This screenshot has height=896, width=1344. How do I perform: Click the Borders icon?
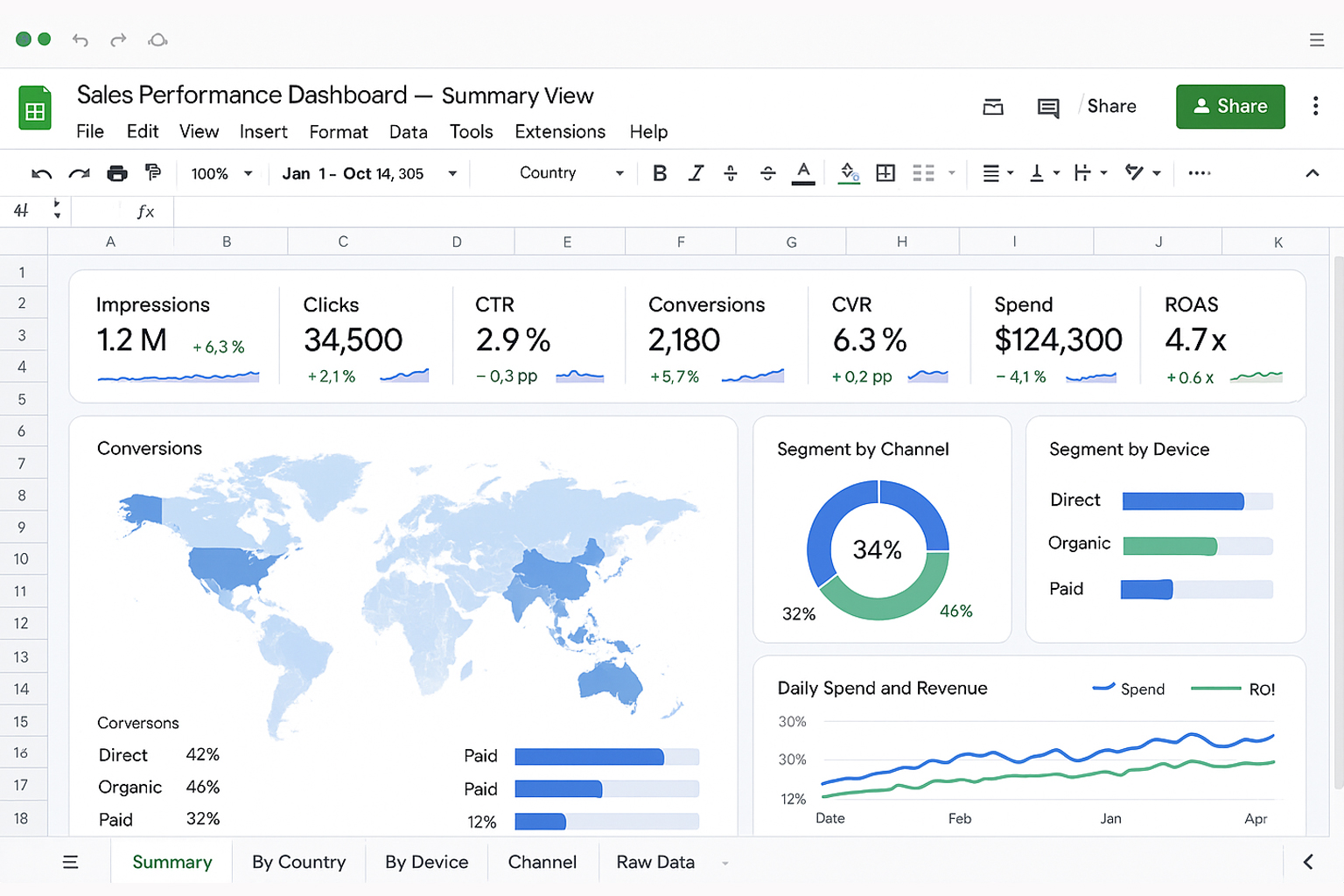point(885,173)
